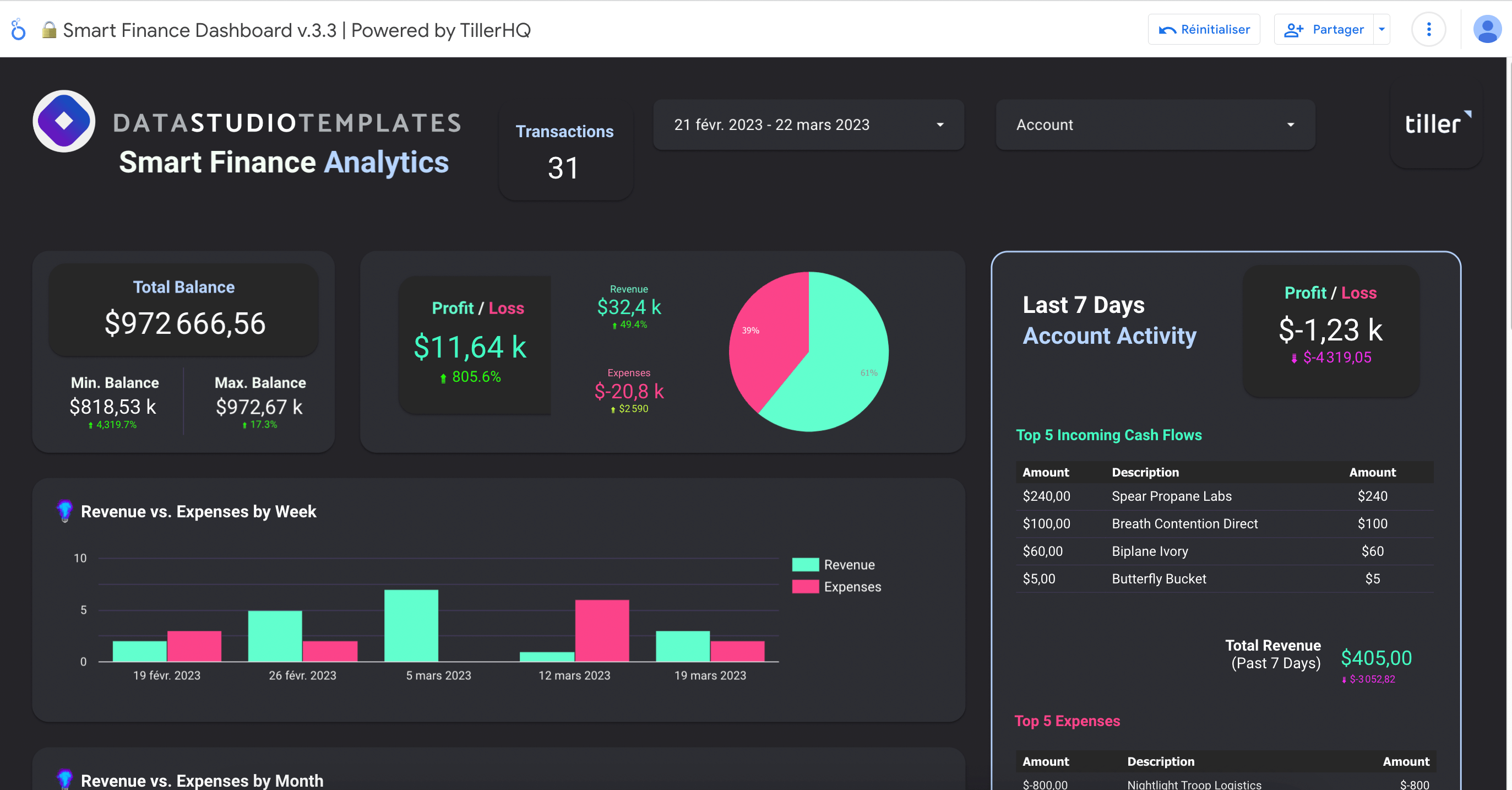Click the Profit/Loss value $11,64 k

470,347
